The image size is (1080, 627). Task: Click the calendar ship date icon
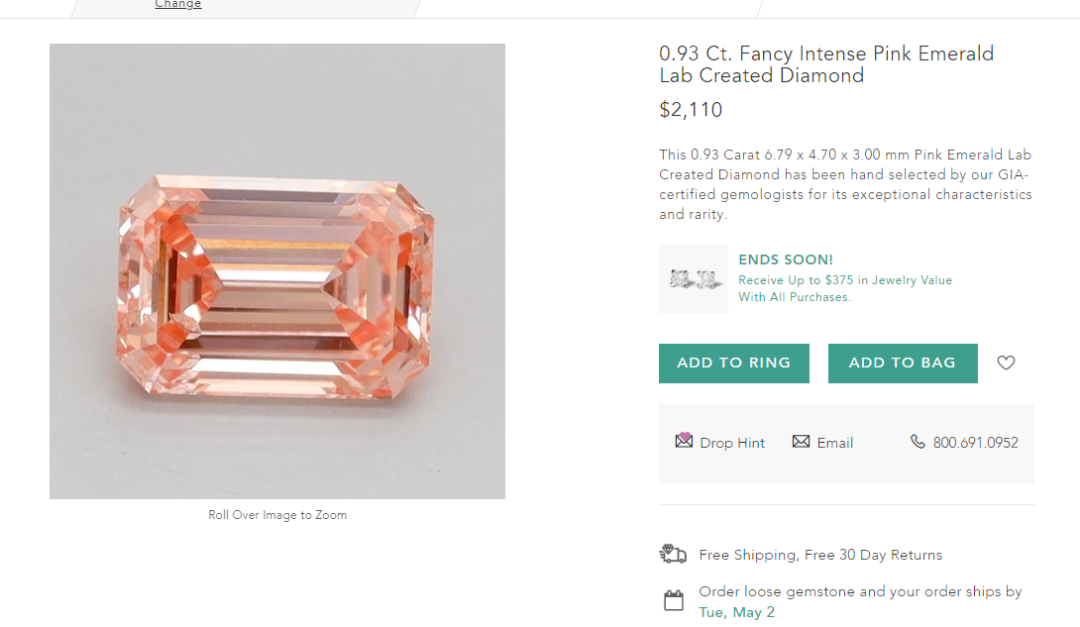[x=674, y=601]
